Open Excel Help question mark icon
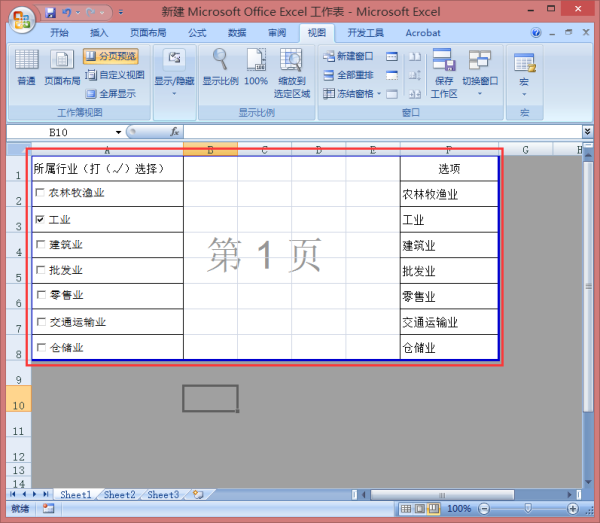The width and height of the screenshot is (600, 523). point(536,33)
